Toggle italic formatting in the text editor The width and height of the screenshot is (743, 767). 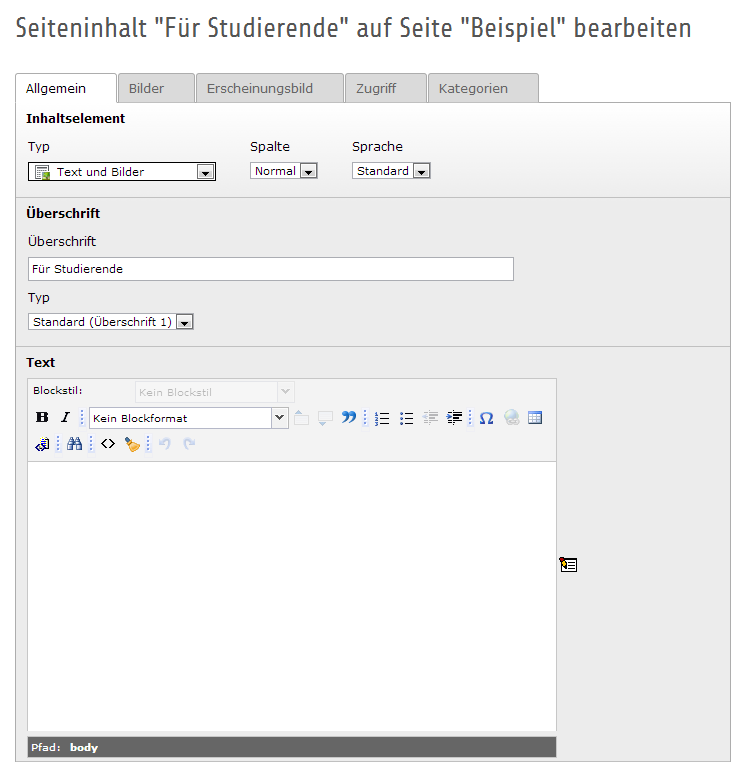click(65, 418)
